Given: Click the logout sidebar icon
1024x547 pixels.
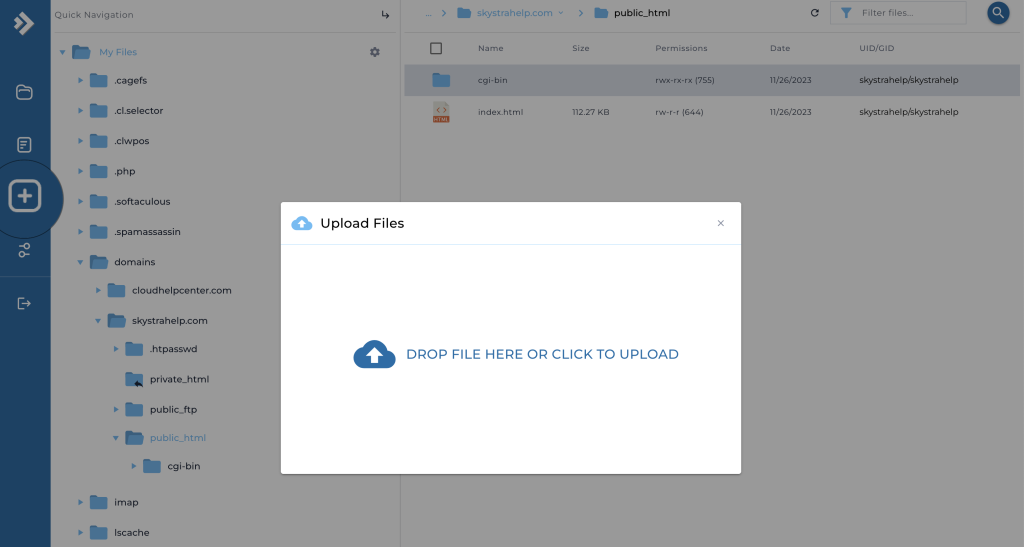Looking at the screenshot, I should point(25,304).
